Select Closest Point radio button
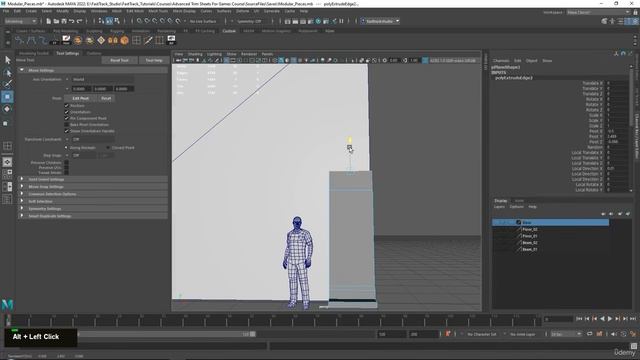Image resolution: width=640 pixels, height=360 pixels. (108, 148)
